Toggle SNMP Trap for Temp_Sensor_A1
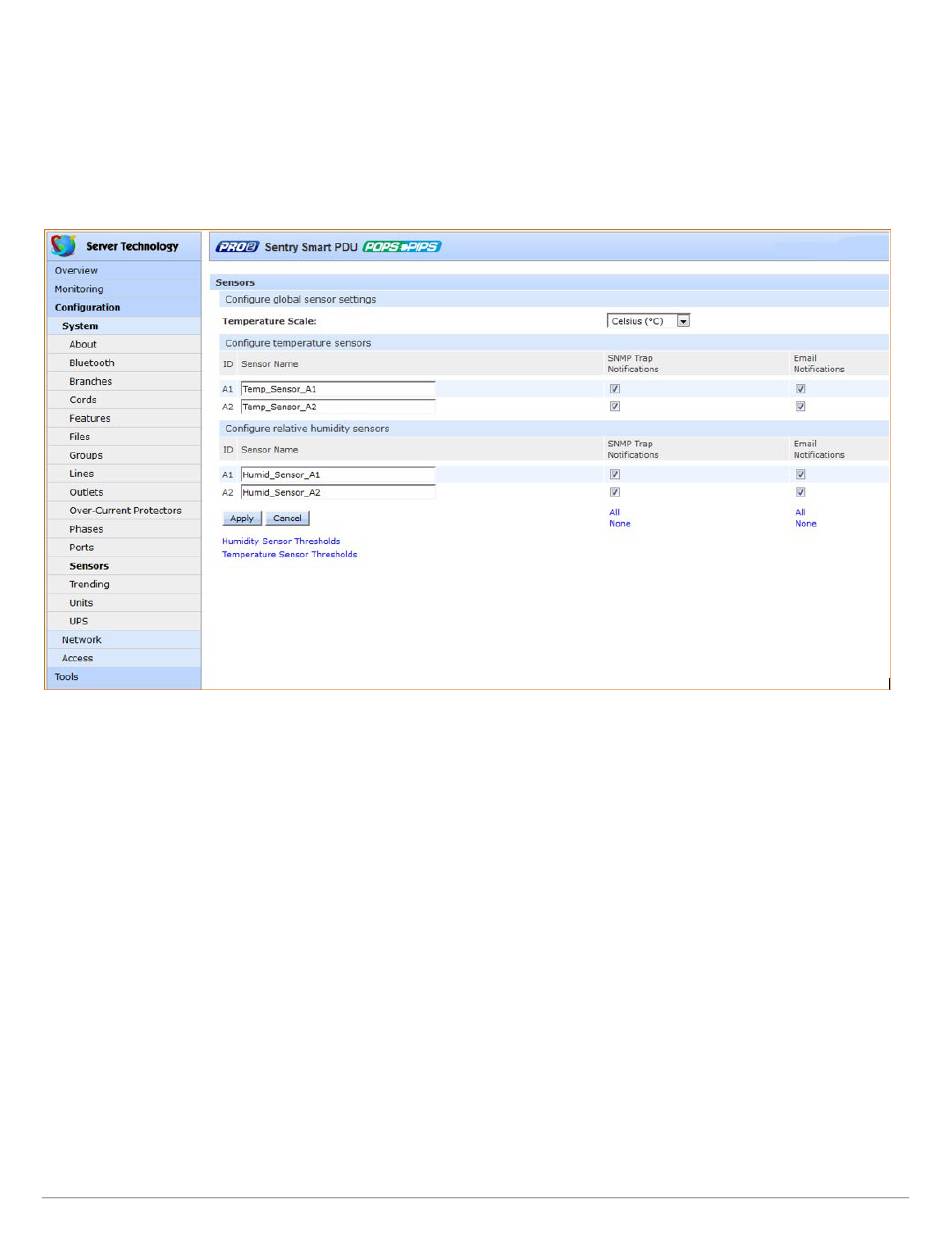 coord(615,389)
